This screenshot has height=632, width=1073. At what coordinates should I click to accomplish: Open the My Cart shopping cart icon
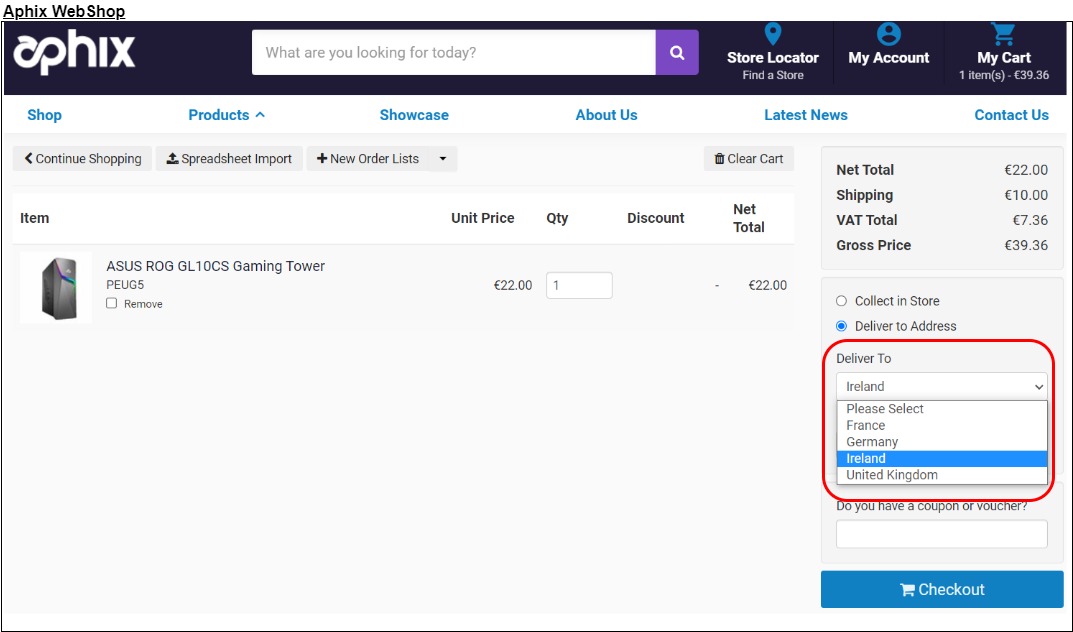[1003, 35]
